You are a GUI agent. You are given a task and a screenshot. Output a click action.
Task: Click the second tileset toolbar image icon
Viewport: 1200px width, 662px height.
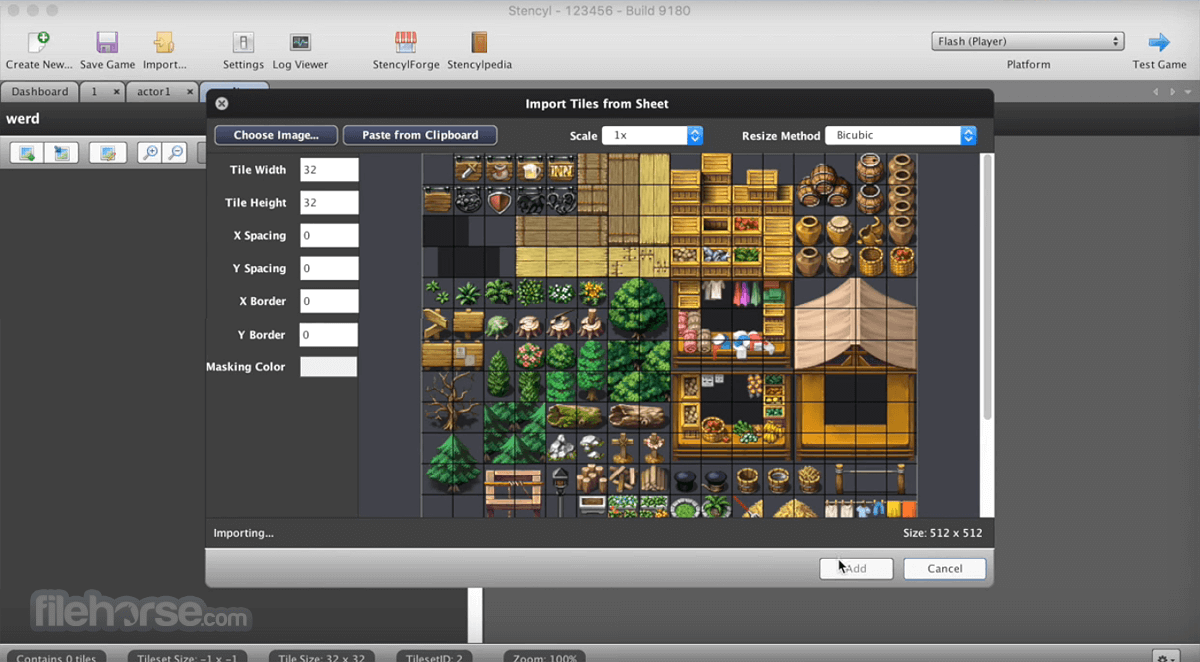61,153
